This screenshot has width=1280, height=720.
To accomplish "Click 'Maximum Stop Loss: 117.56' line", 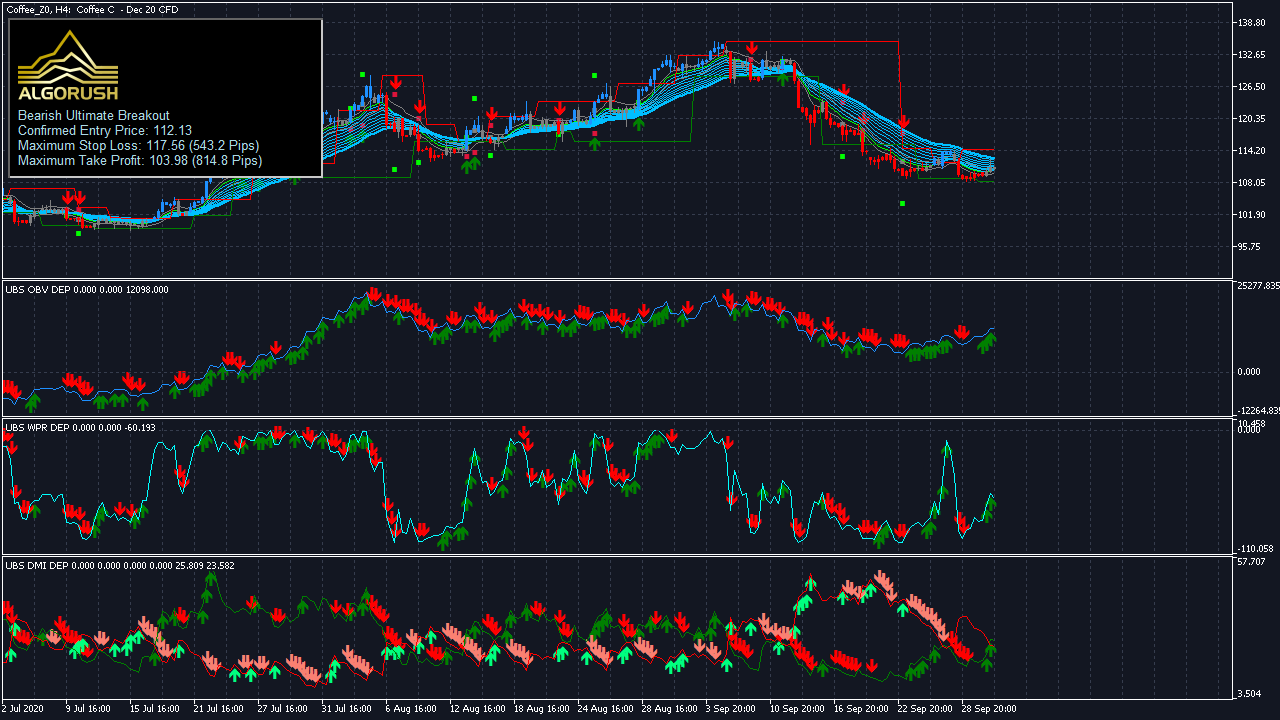I will pyautogui.click(x=139, y=146).
